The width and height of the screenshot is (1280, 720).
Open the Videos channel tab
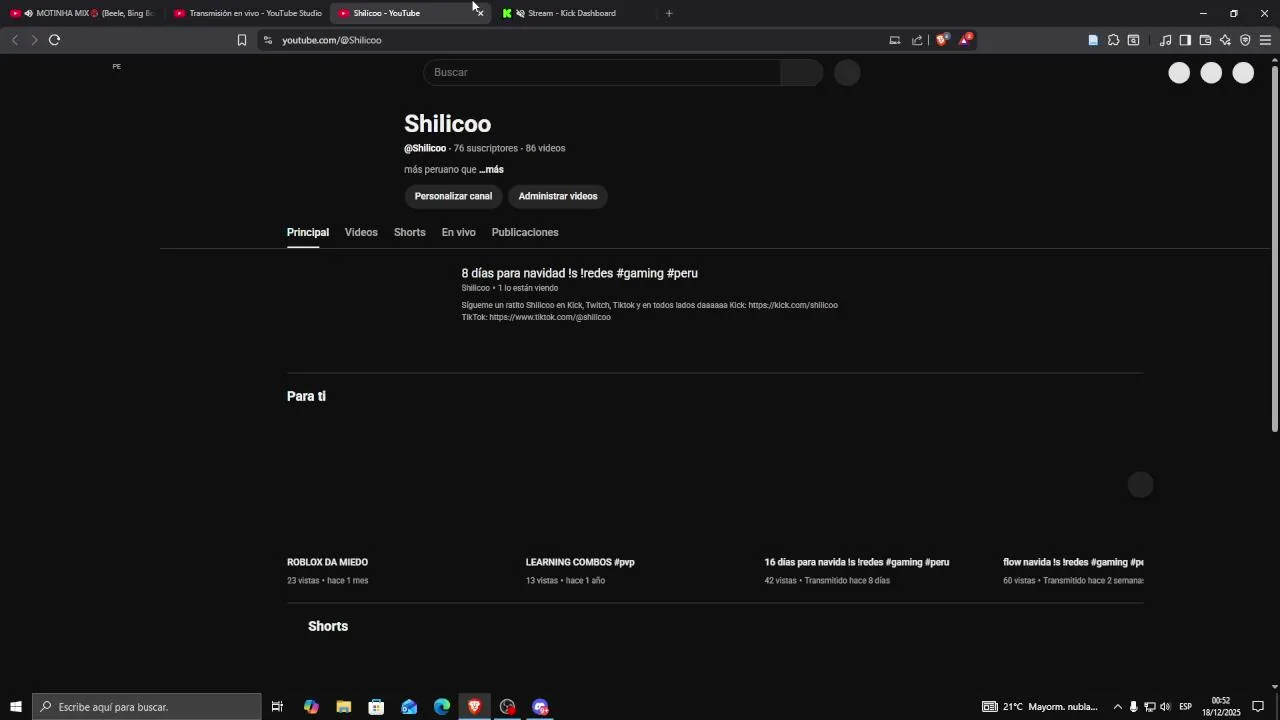(361, 232)
